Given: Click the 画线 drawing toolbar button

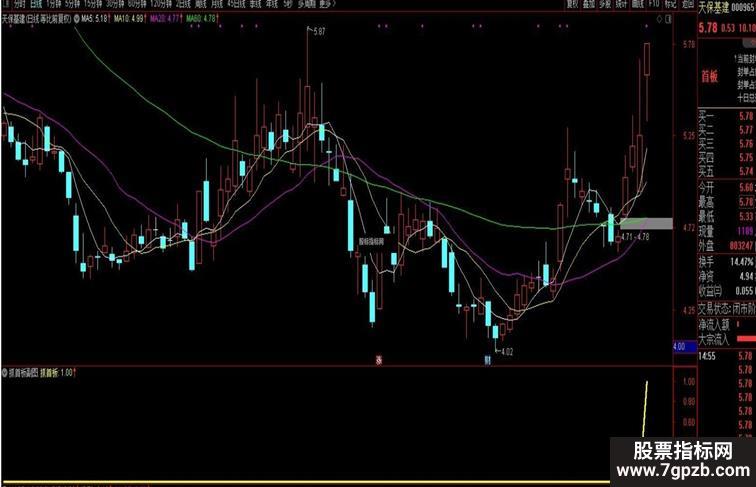Looking at the screenshot, I should 638,4.
